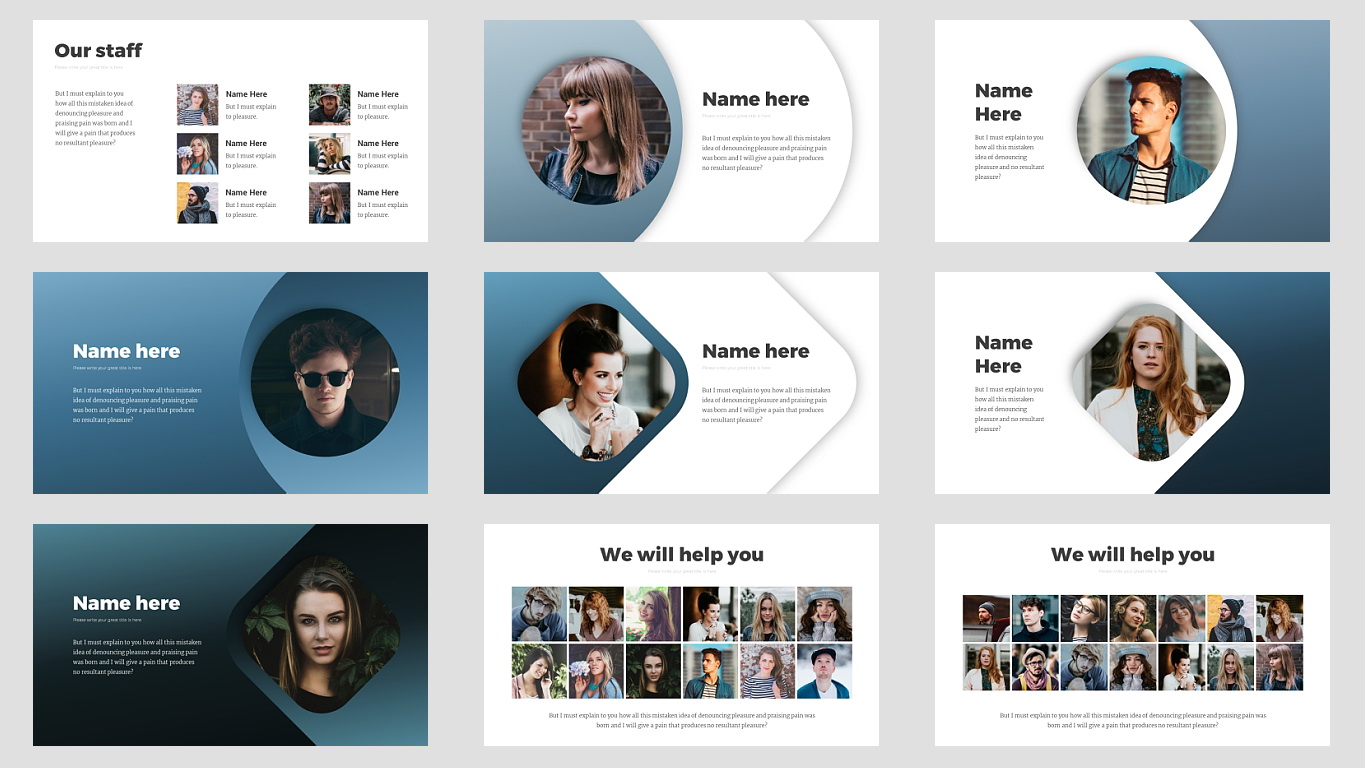Click body paragraph on smiling woman slide
Image resolution: width=1365 pixels, height=768 pixels.
[x=765, y=406]
